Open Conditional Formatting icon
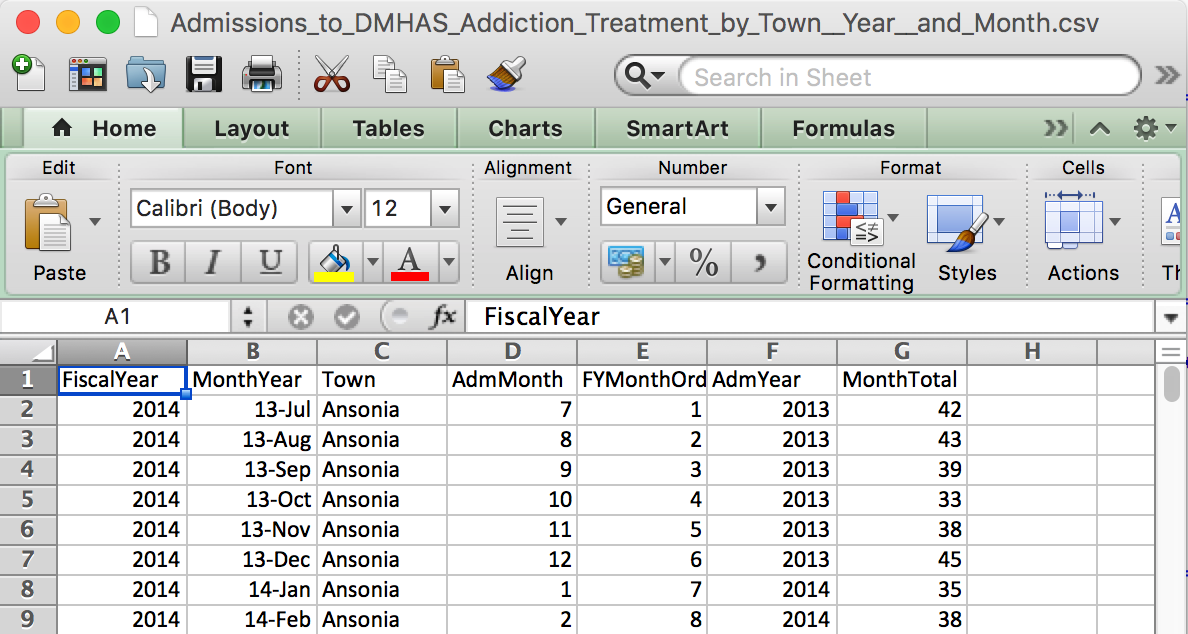 852,219
